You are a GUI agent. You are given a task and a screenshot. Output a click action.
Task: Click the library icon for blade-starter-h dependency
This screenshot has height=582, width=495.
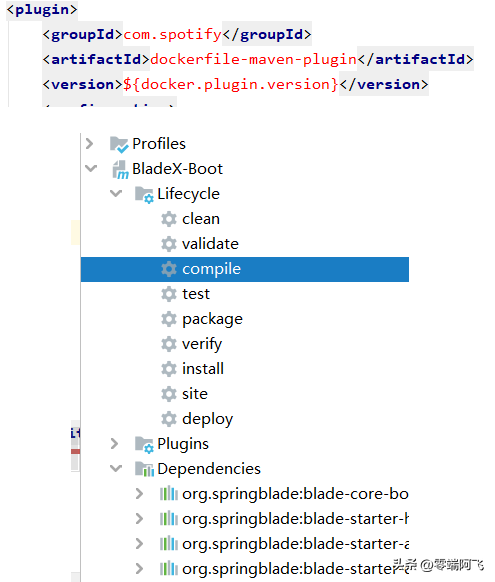(x=169, y=519)
